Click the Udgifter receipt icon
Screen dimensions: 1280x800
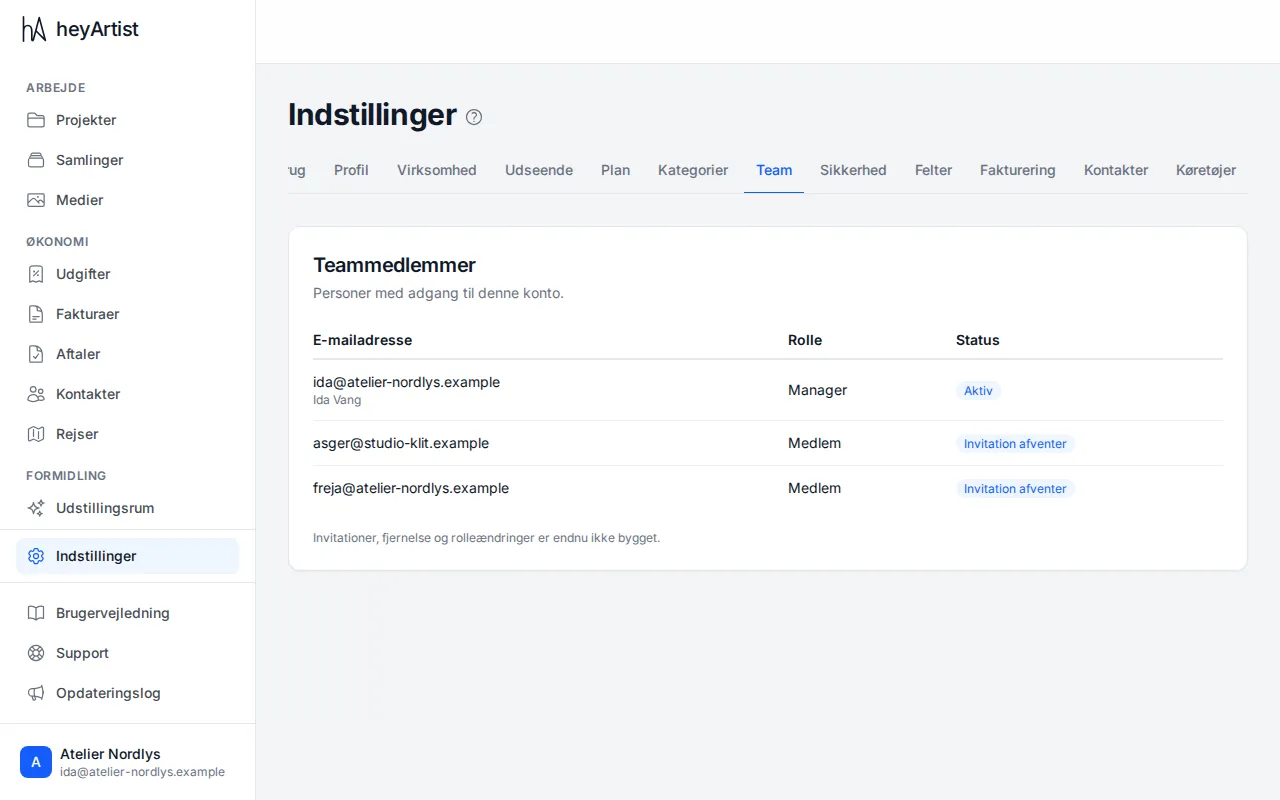(x=36, y=274)
